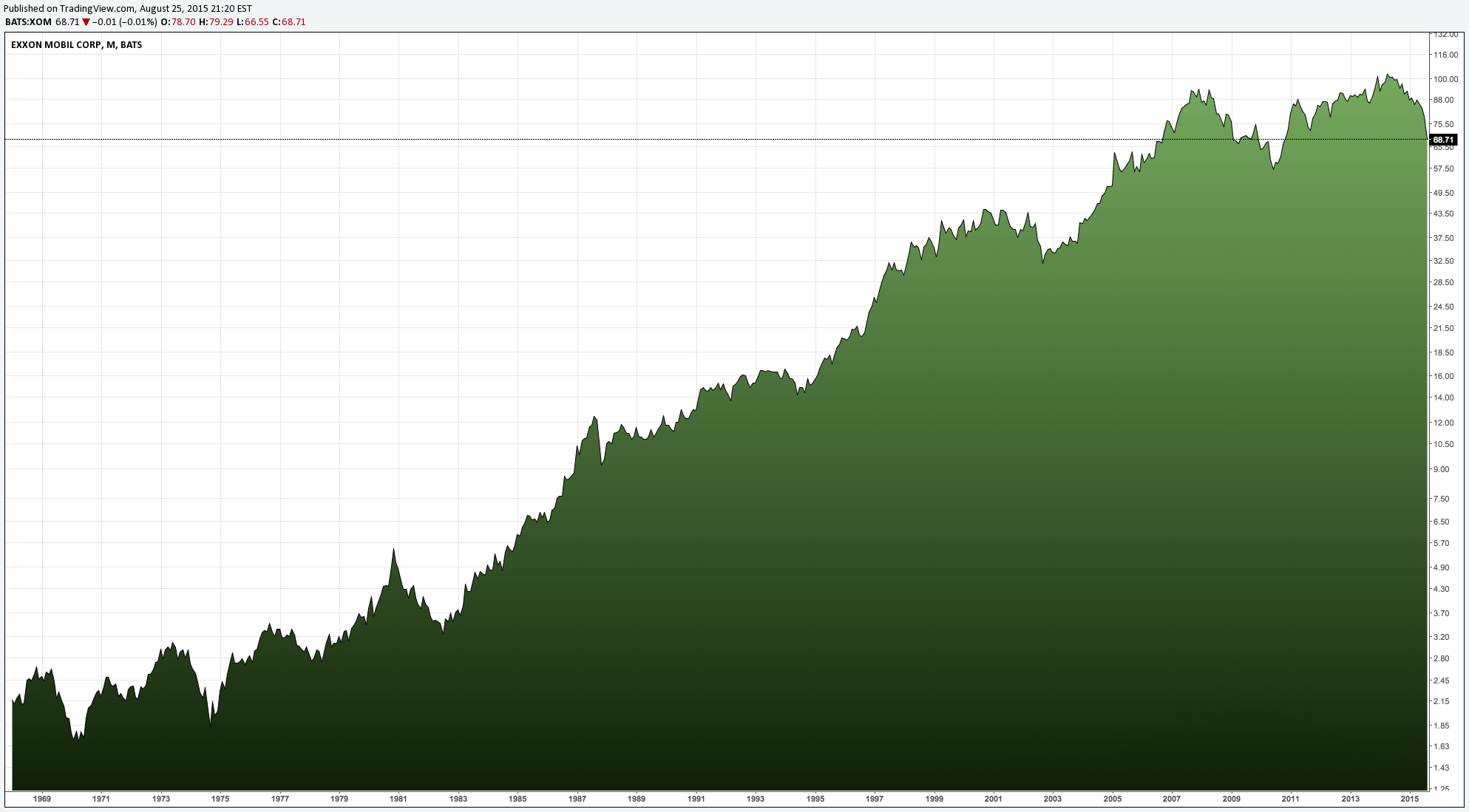Image resolution: width=1469 pixels, height=812 pixels.
Task: Click the 116.00 price axis label
Action: coord(1446,55)
